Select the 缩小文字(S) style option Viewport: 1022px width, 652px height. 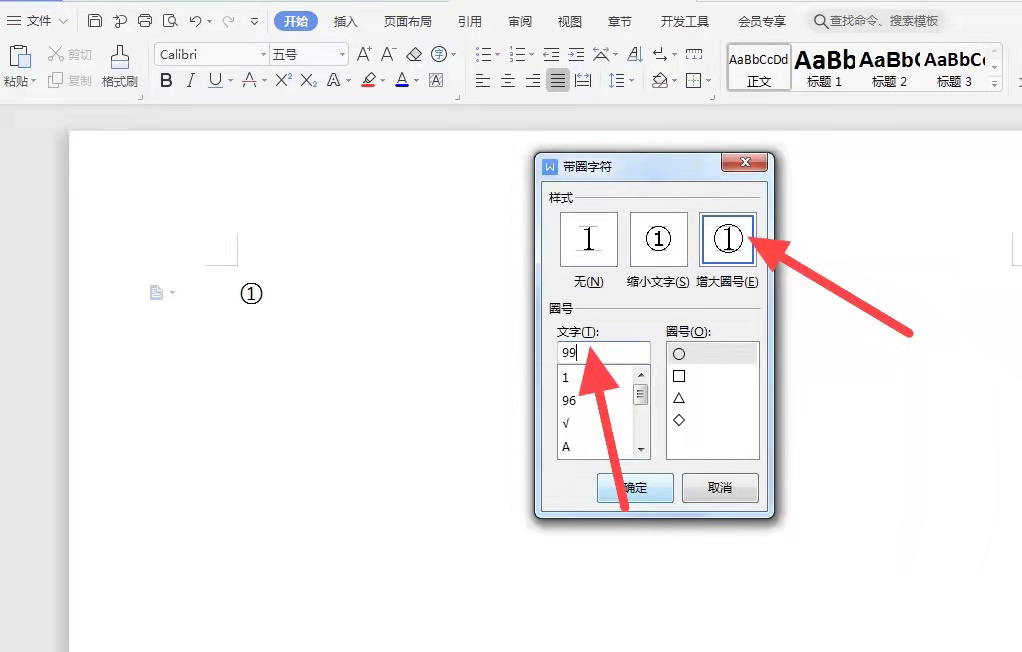(x=658, y=239)
